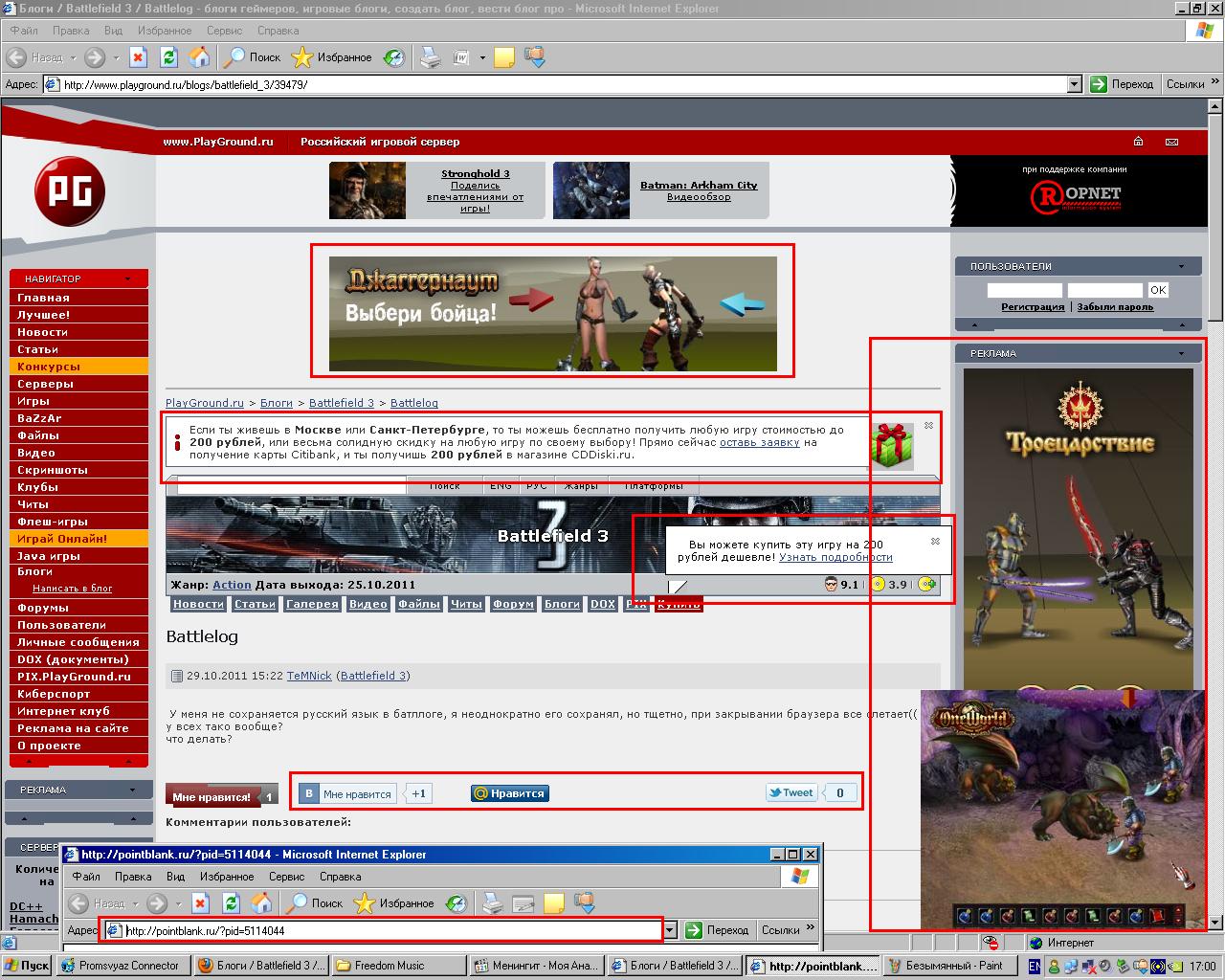Collapse the НАВИГАТОР panel header arrow
Screen dimensions: 1225x980
128,279
